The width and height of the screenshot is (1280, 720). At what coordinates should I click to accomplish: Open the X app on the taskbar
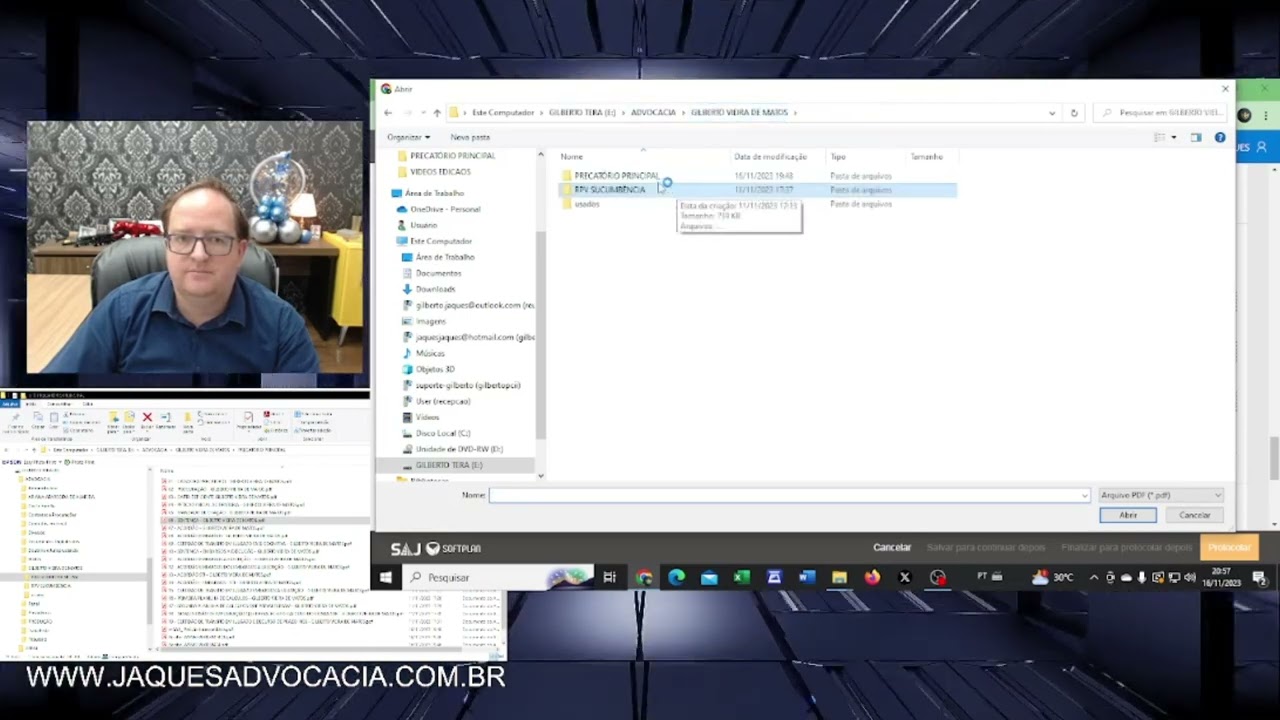tap(905, 577)
